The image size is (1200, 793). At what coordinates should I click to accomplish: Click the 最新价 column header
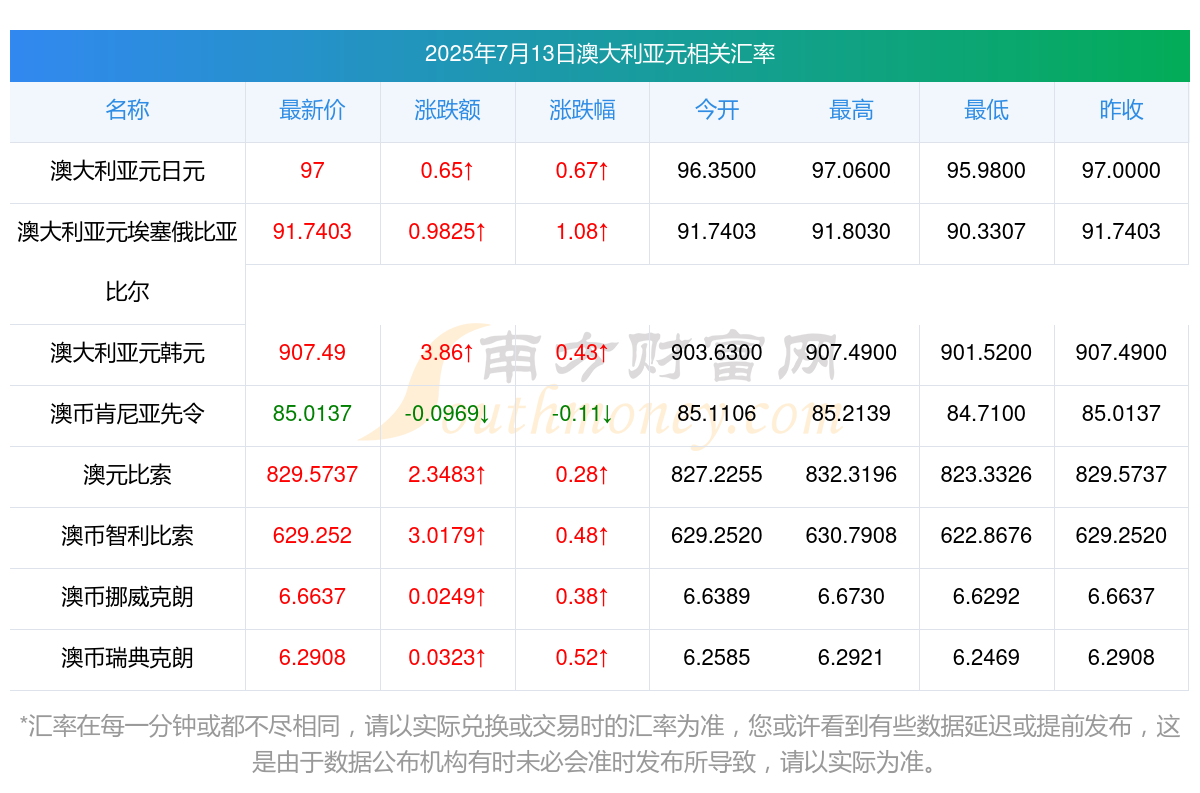tap(312, 110)
